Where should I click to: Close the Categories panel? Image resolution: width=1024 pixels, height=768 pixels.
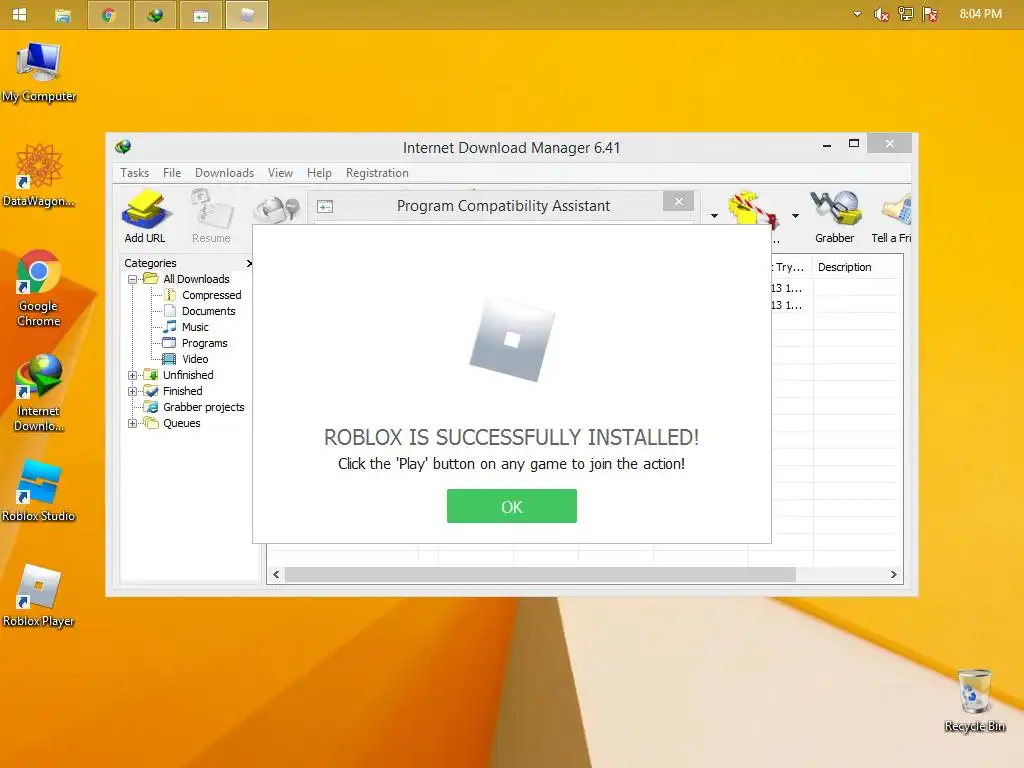[249, 263]
